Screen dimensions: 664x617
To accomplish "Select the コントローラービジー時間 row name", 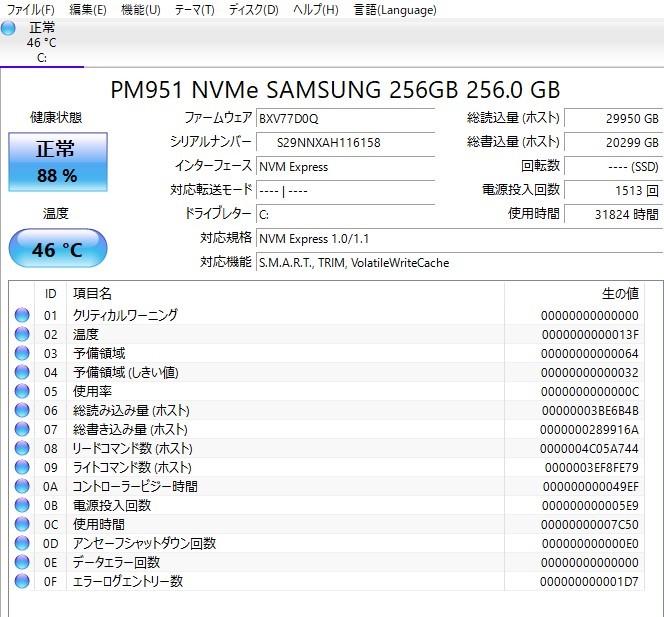I will [135, 486].
